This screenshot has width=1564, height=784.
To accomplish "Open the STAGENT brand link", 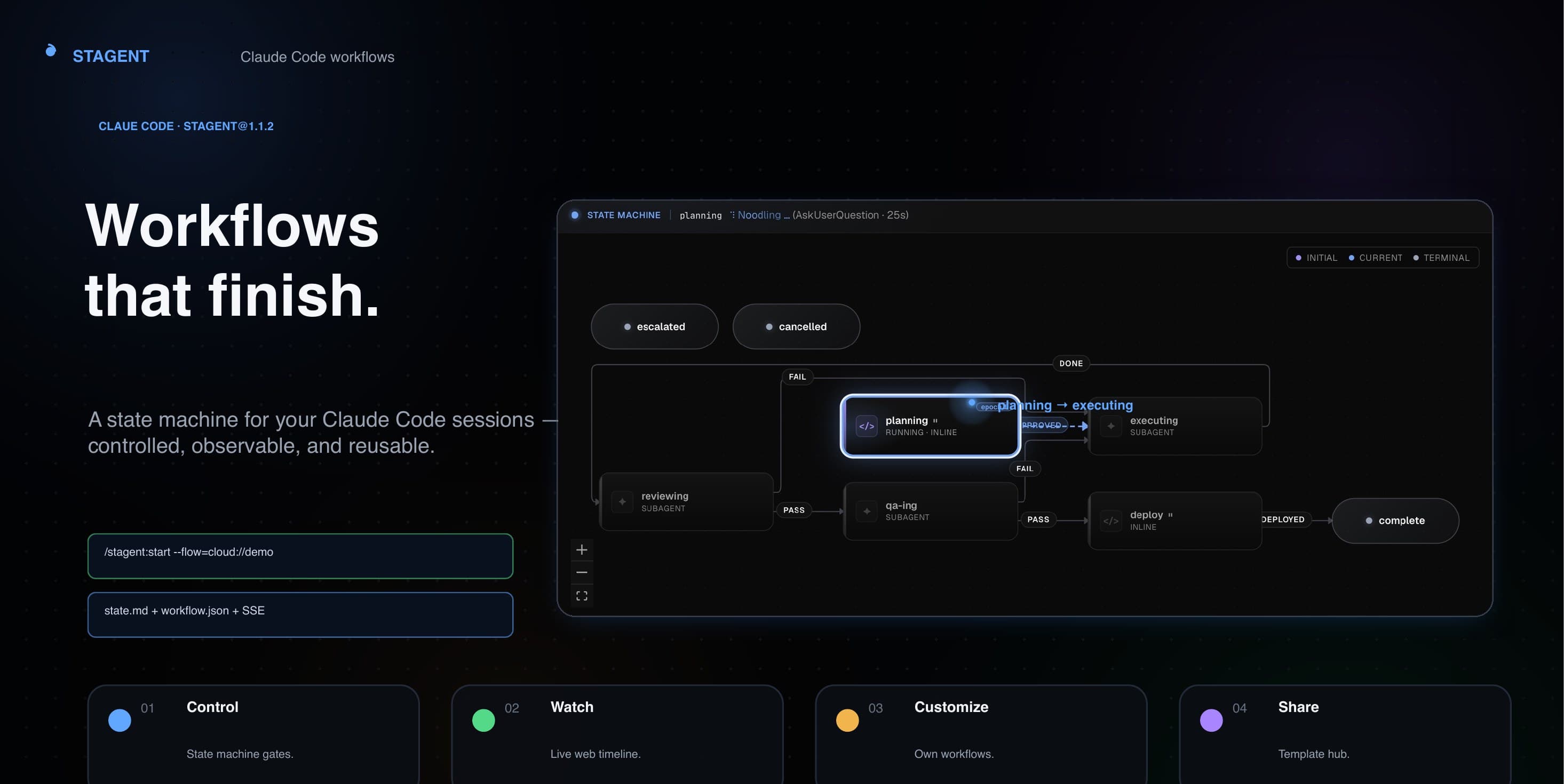I will pyautogui.click(x=110, y=57).
